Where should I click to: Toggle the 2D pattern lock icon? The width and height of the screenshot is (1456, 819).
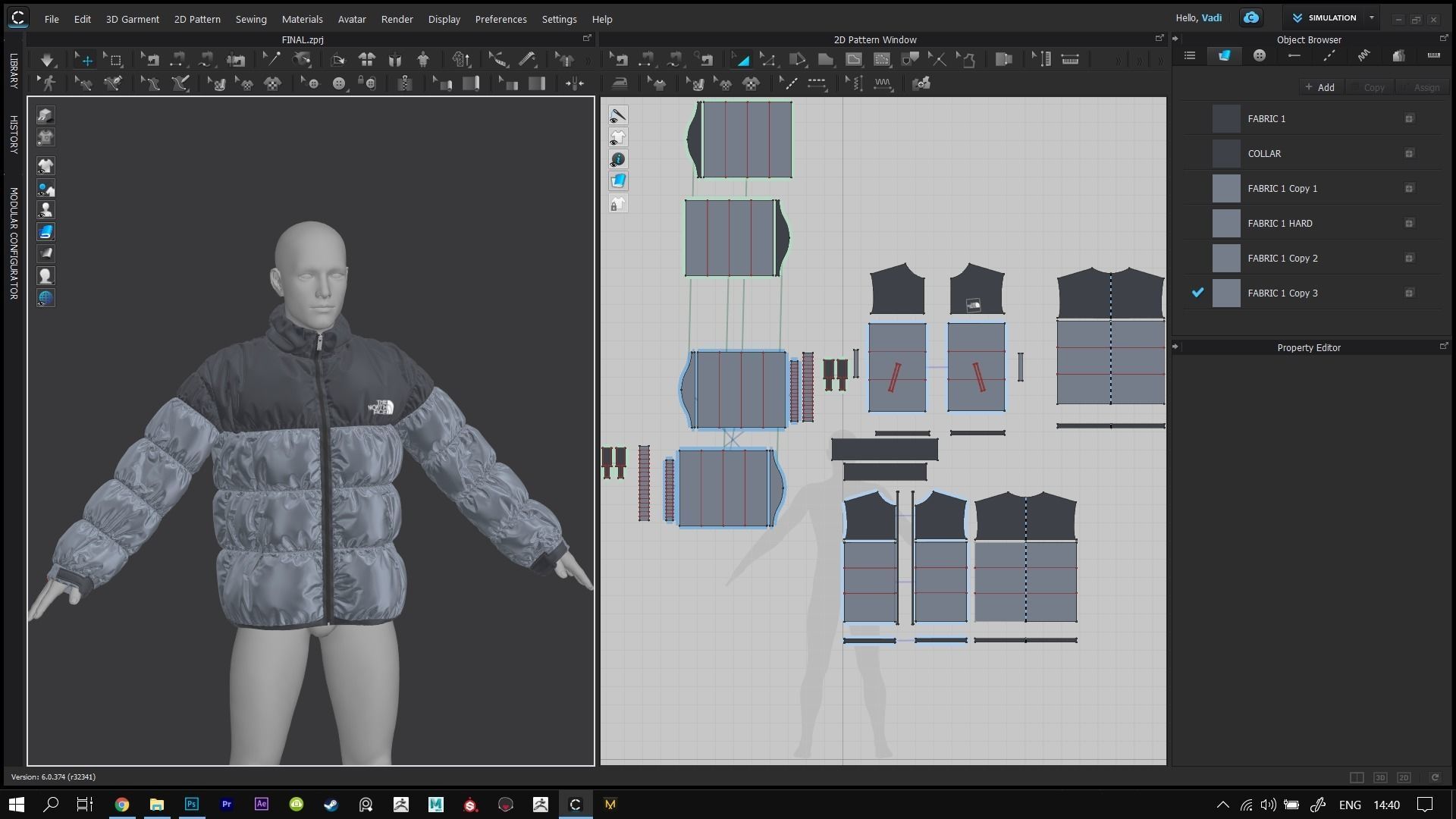(618, 203)
